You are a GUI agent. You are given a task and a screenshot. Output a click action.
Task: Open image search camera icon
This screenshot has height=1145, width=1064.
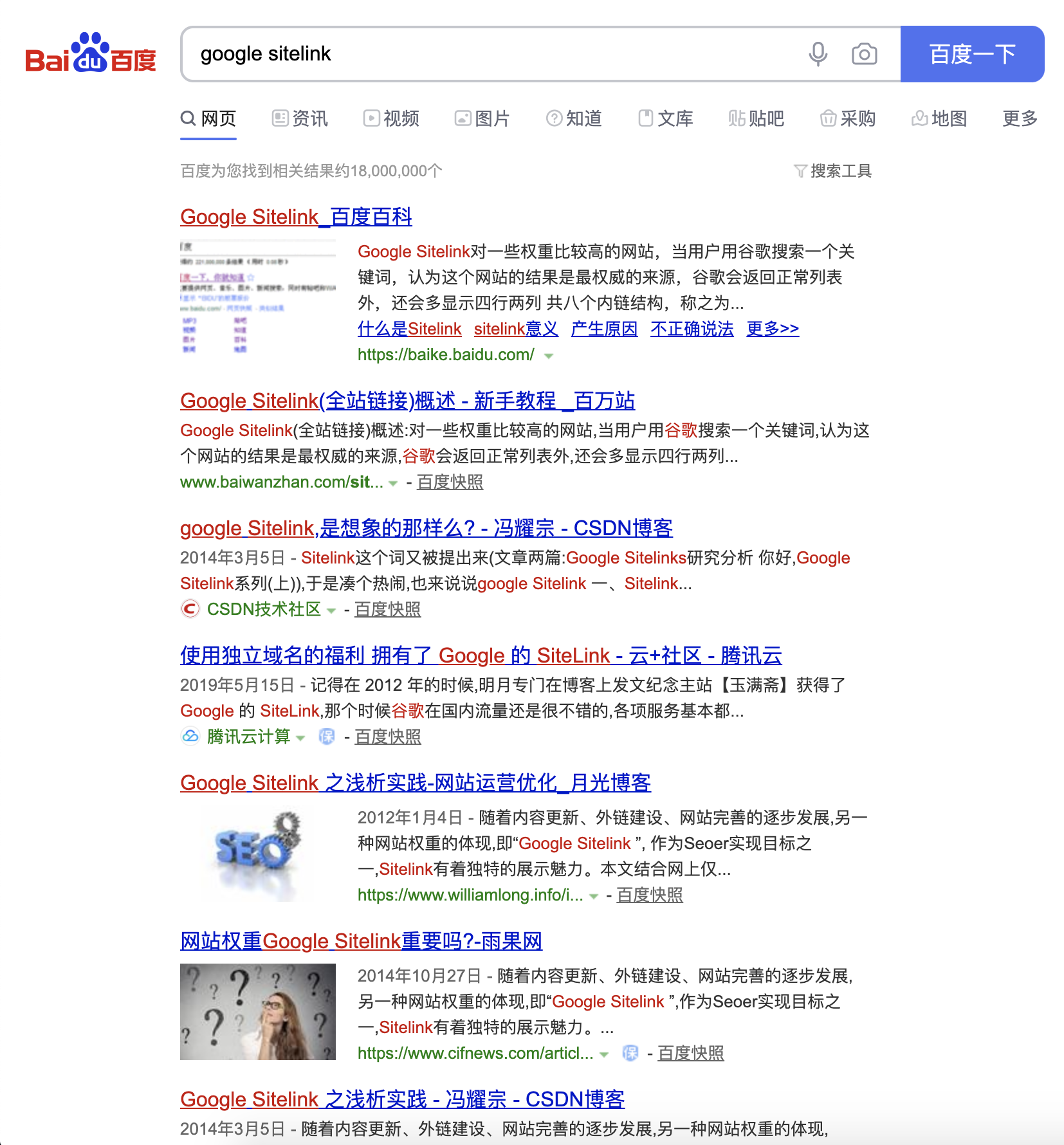coord(864,54)
